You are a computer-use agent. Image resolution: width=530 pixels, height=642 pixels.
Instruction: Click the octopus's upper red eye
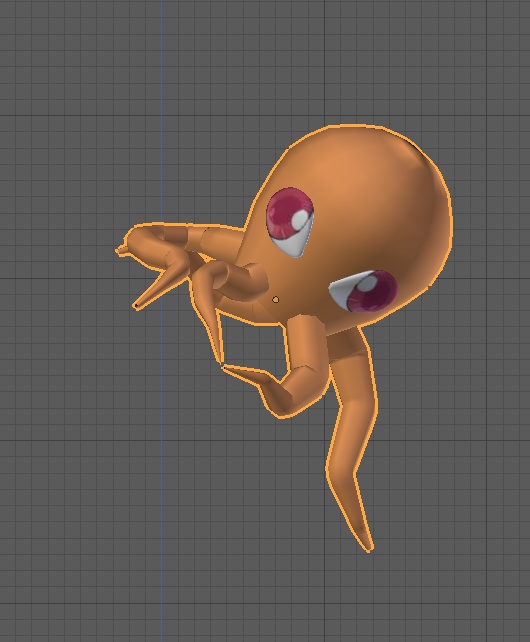pos(290,222)
